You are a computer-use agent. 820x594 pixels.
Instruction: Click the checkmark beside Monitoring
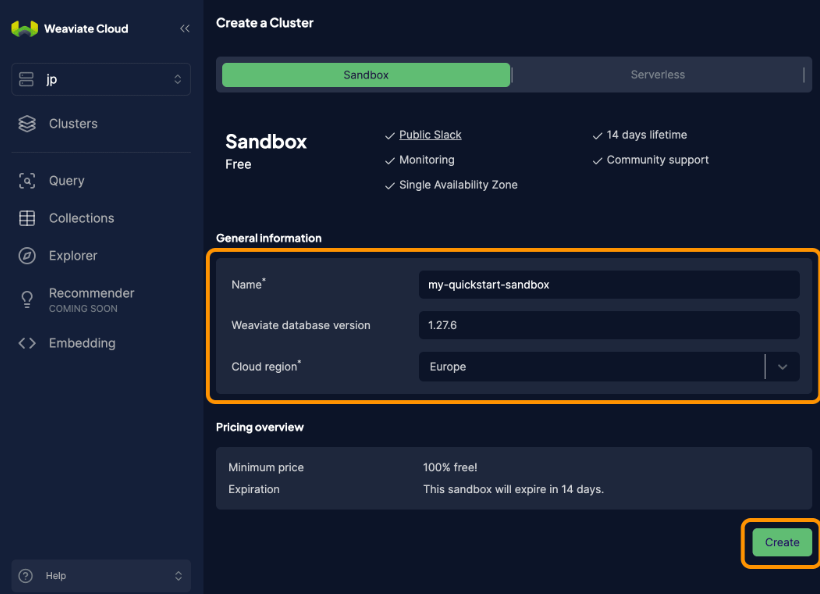[390, 161]
